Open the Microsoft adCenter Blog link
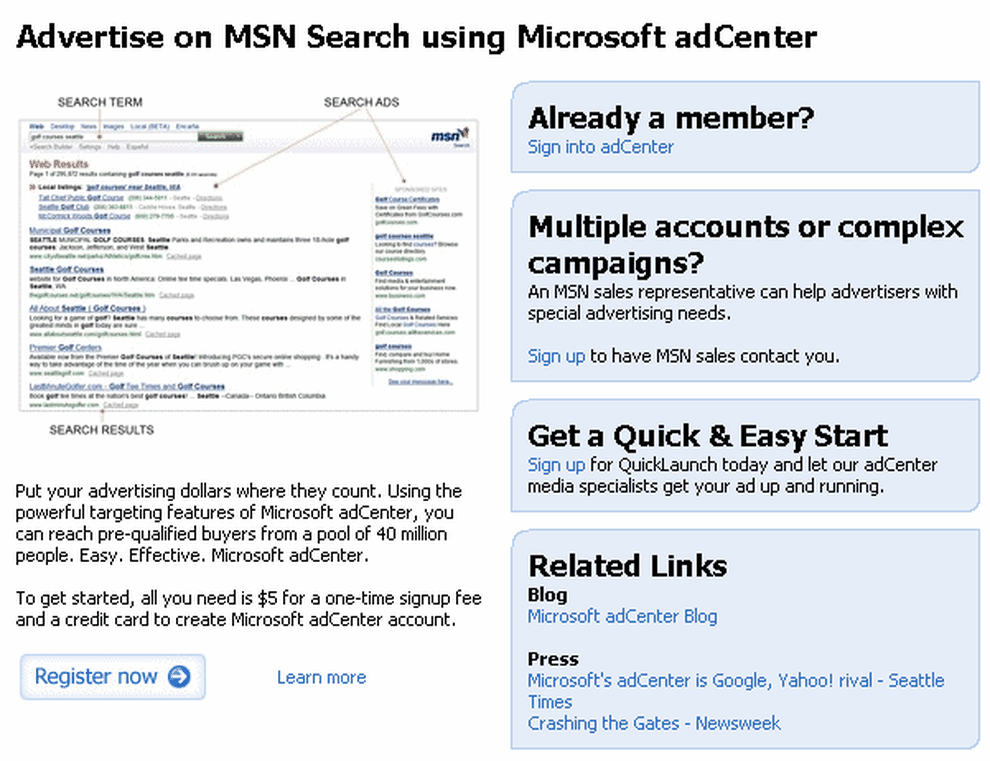Image resolution: width=990 pixels, height=761 pixels. (x=623, y=616)
